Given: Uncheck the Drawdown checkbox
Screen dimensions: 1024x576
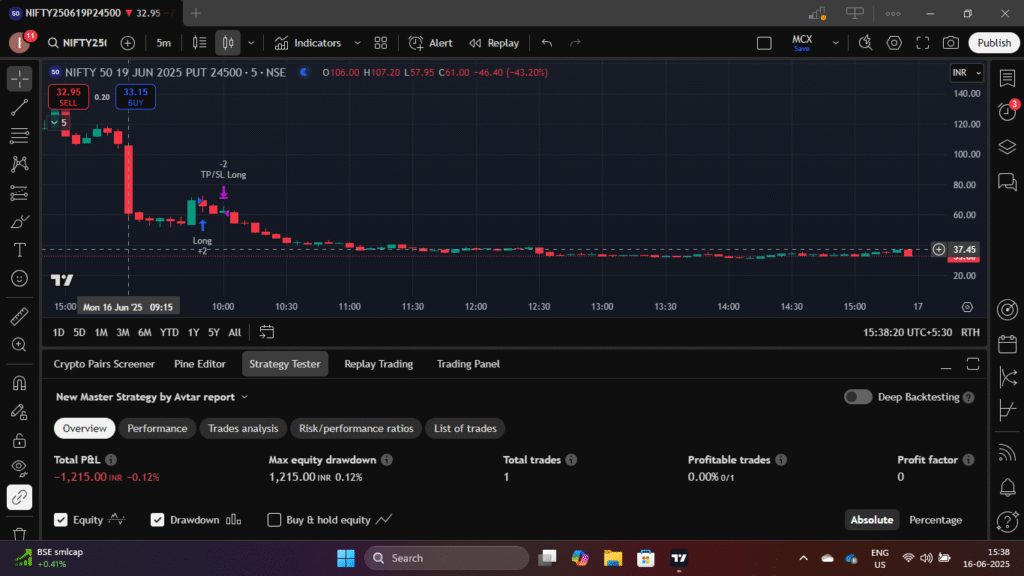Looking at the screenshot, I should [x=157, y=520].
